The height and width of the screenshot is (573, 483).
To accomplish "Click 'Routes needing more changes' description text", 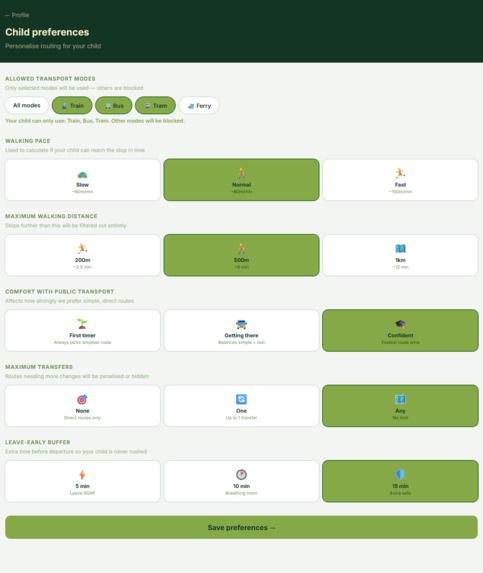I will [77, 376].
